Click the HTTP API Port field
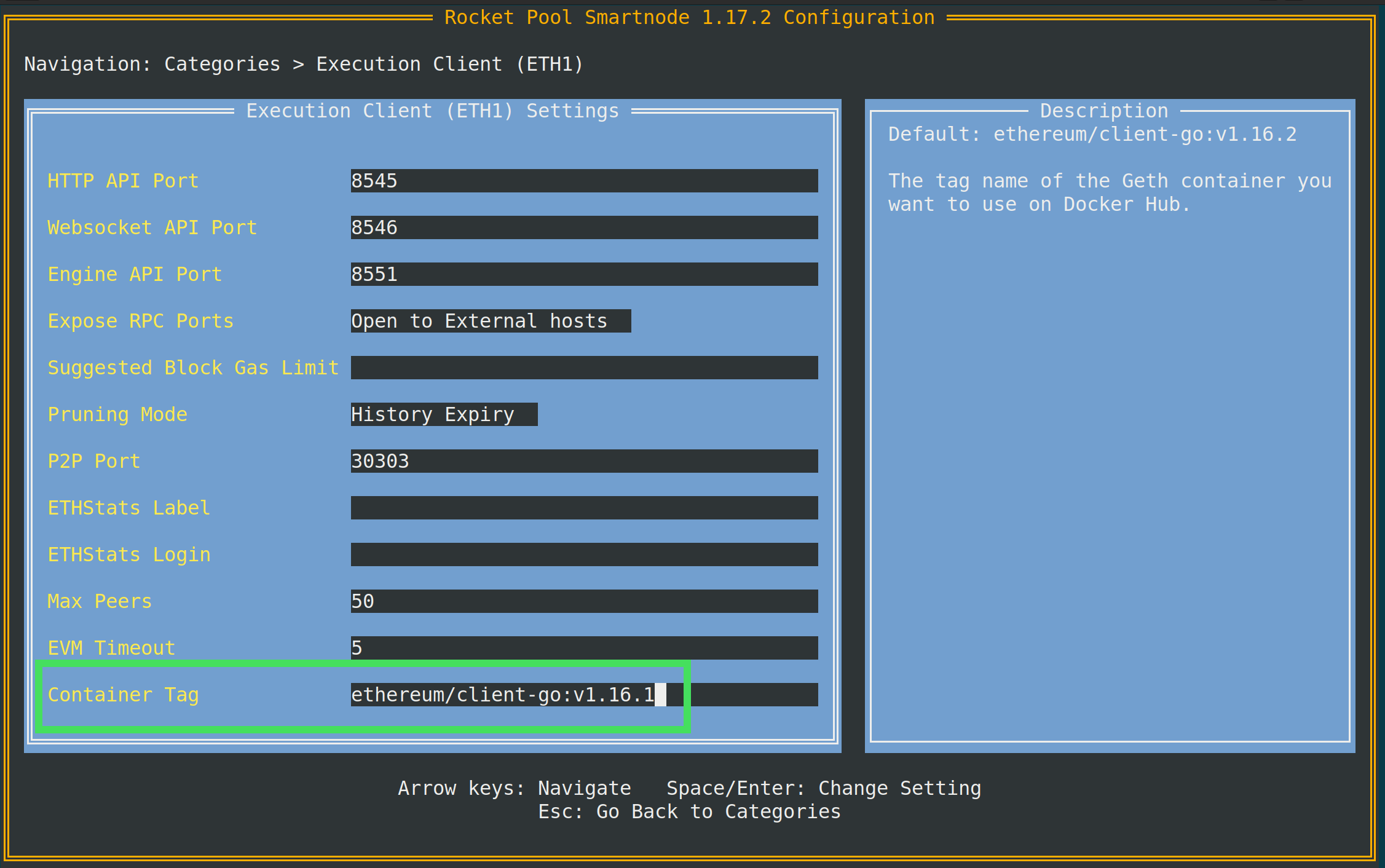 pos(584,181)
